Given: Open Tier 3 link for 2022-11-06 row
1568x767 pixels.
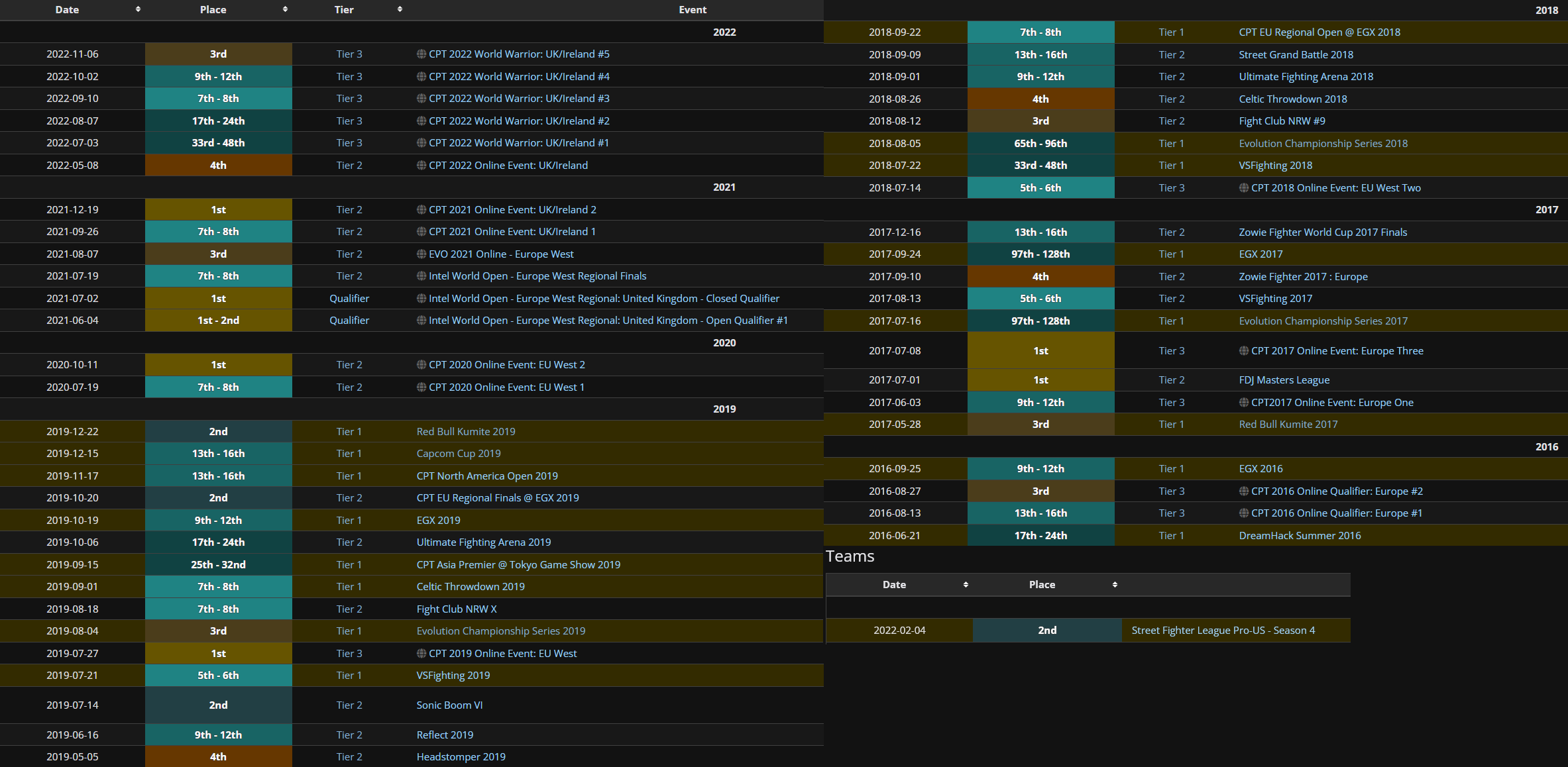Looking at the screenshot, I should point(349,54).
